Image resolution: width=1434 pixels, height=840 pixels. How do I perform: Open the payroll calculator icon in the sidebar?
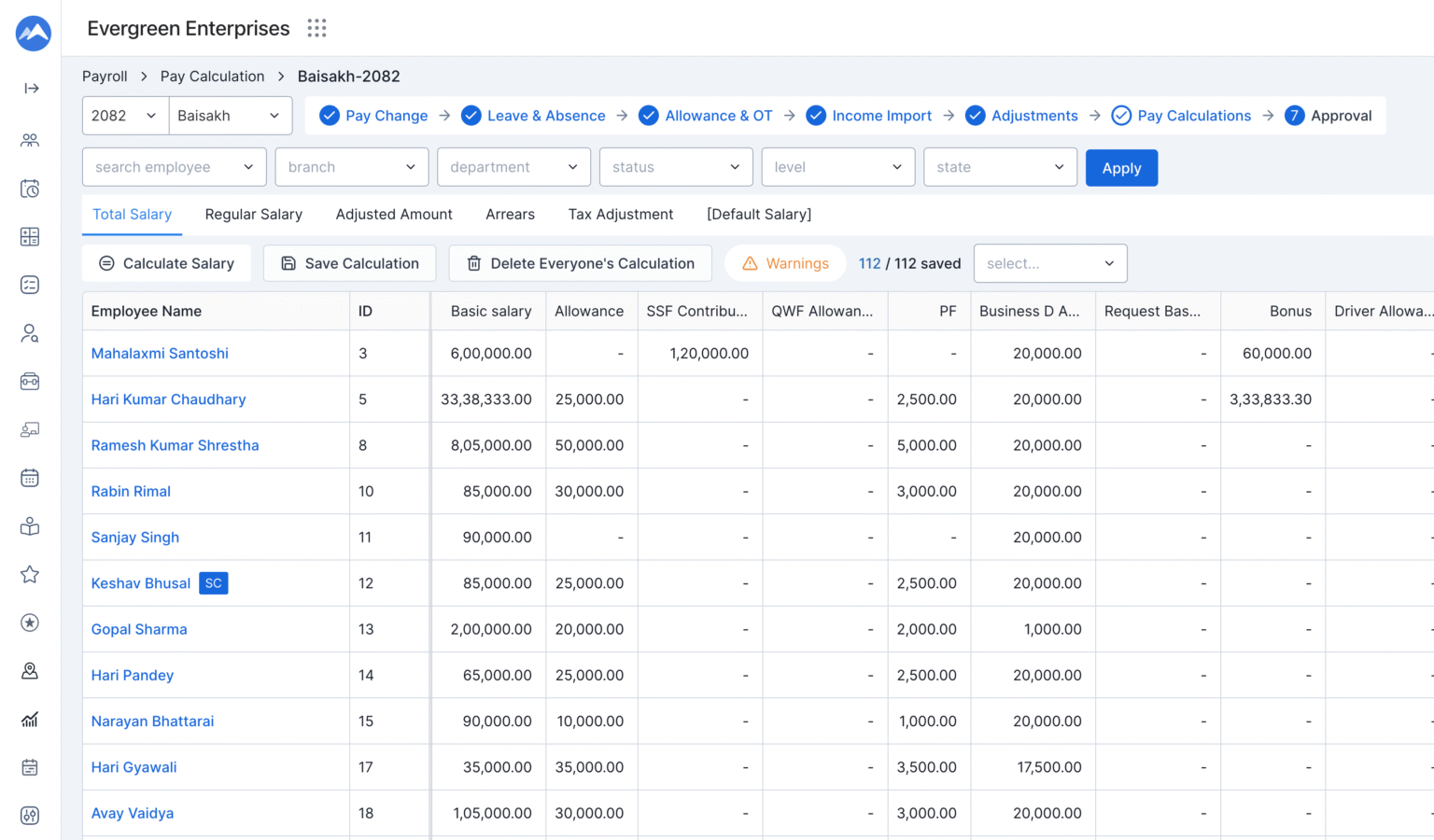click(29, 236)
